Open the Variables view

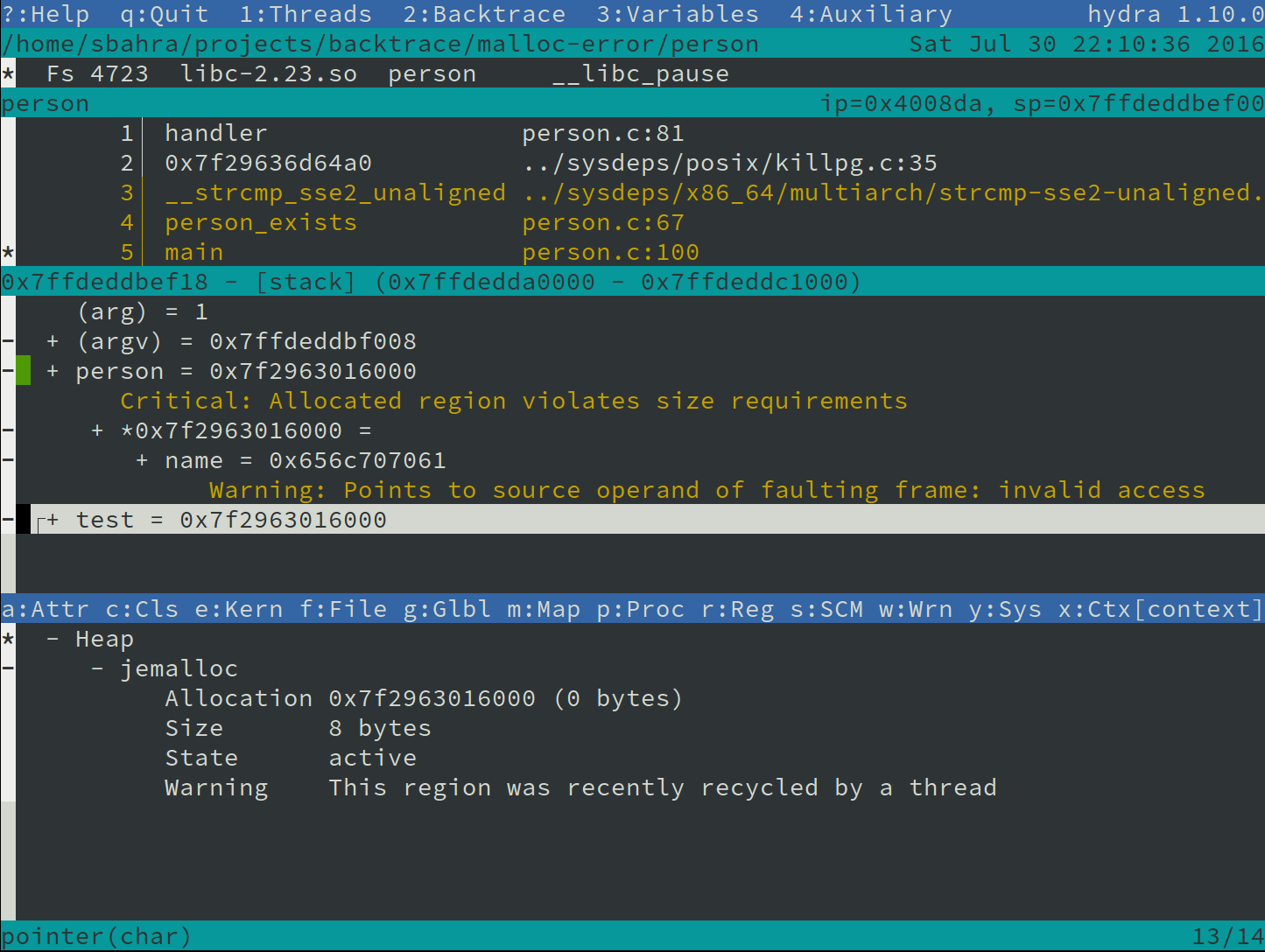(x=678, y=14)
